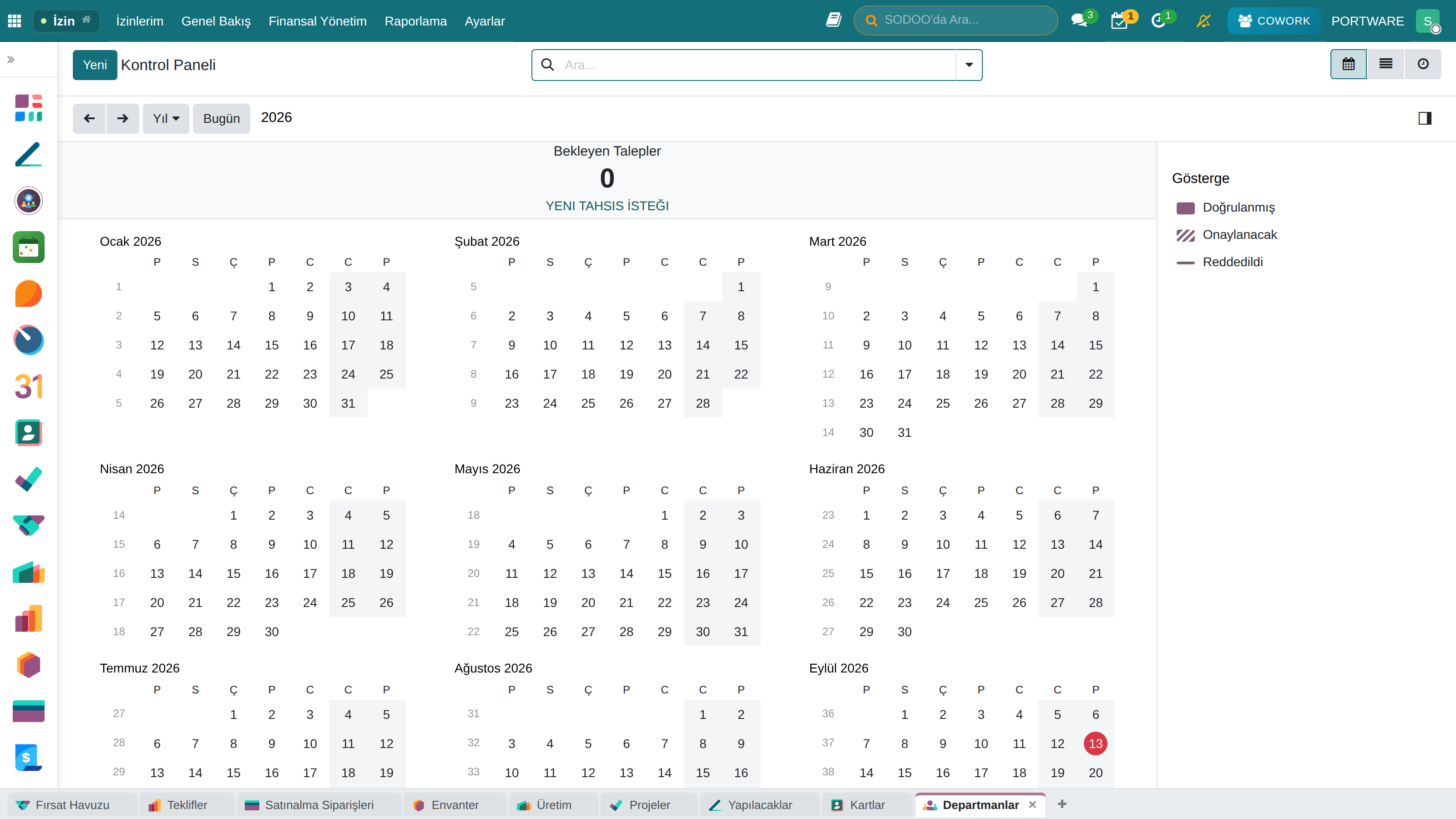Click the Yeni button

coord(95,65)
